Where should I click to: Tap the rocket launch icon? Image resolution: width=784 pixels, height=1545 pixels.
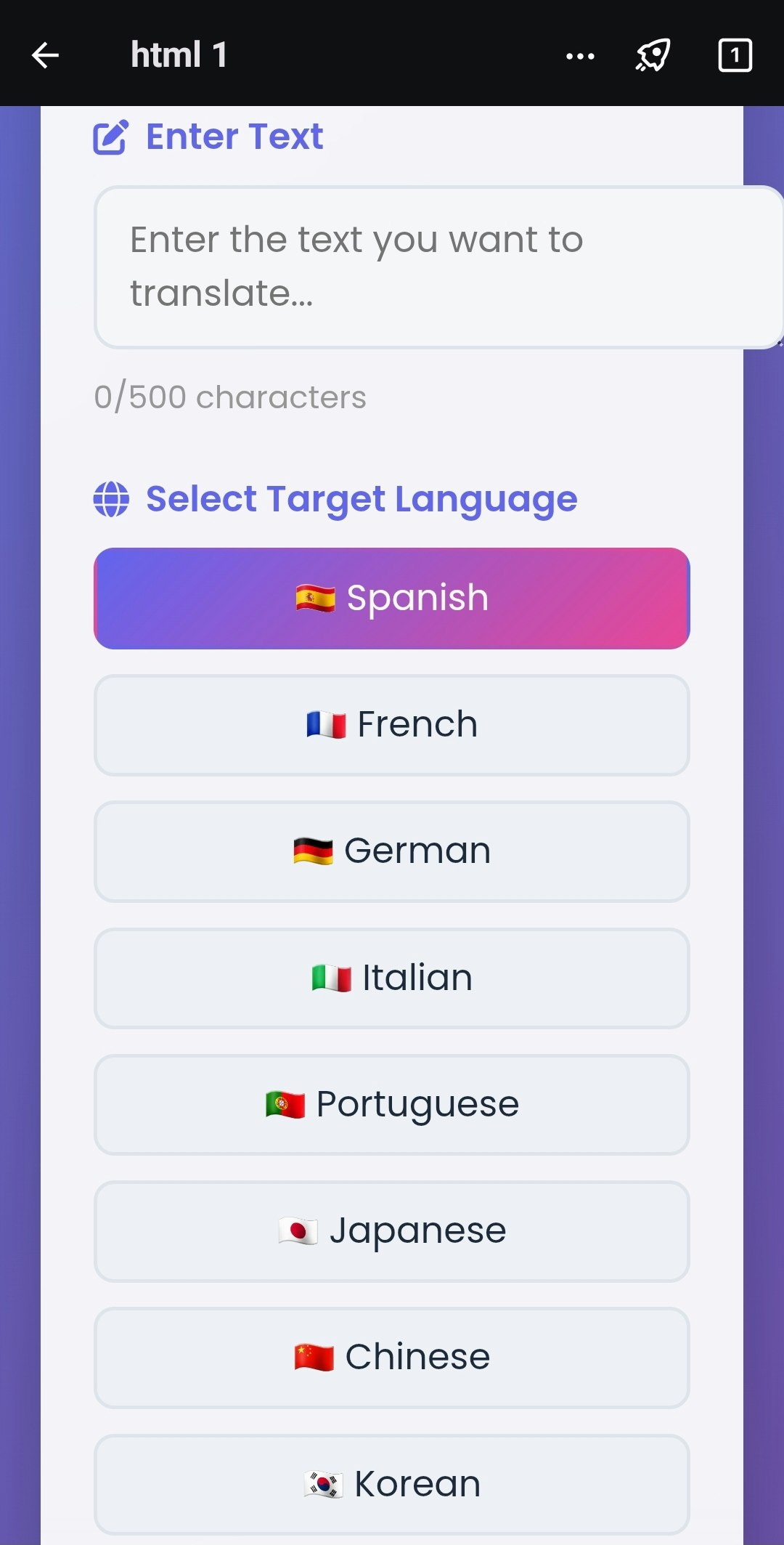click(x=651, y=55)
